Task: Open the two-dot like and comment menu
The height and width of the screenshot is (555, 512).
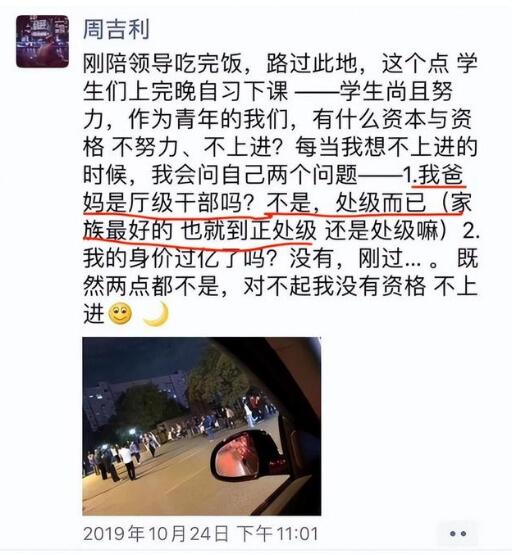Action: (x=458, y=533)
